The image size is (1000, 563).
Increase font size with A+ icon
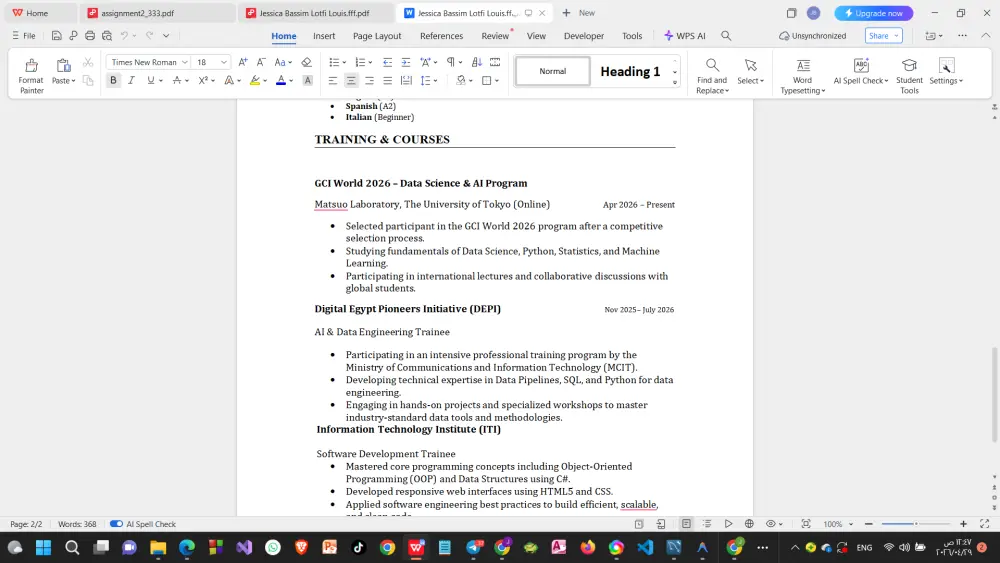pos(243,62)
